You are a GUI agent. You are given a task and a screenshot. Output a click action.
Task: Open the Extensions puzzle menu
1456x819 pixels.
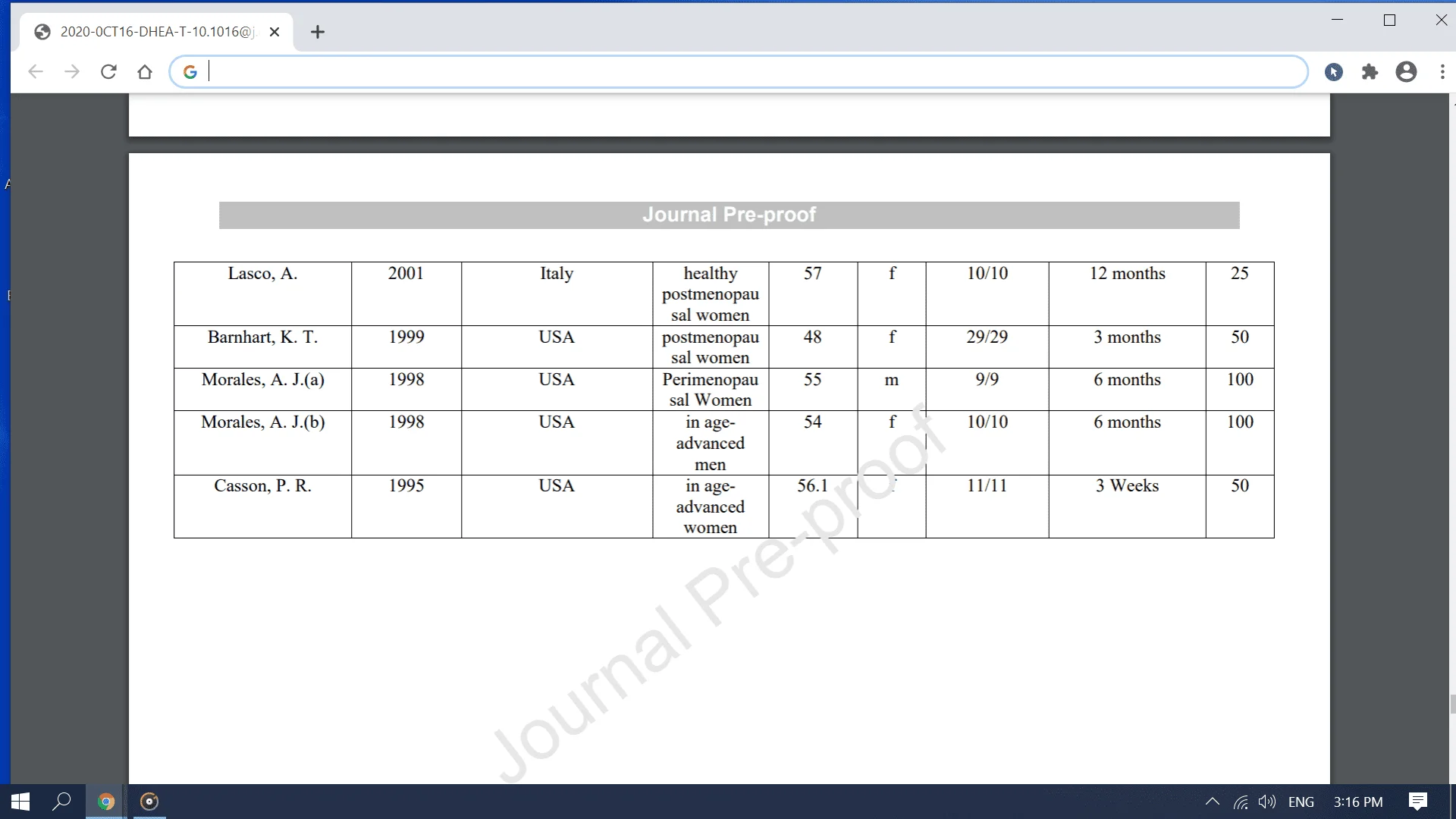pos(1370,72)
